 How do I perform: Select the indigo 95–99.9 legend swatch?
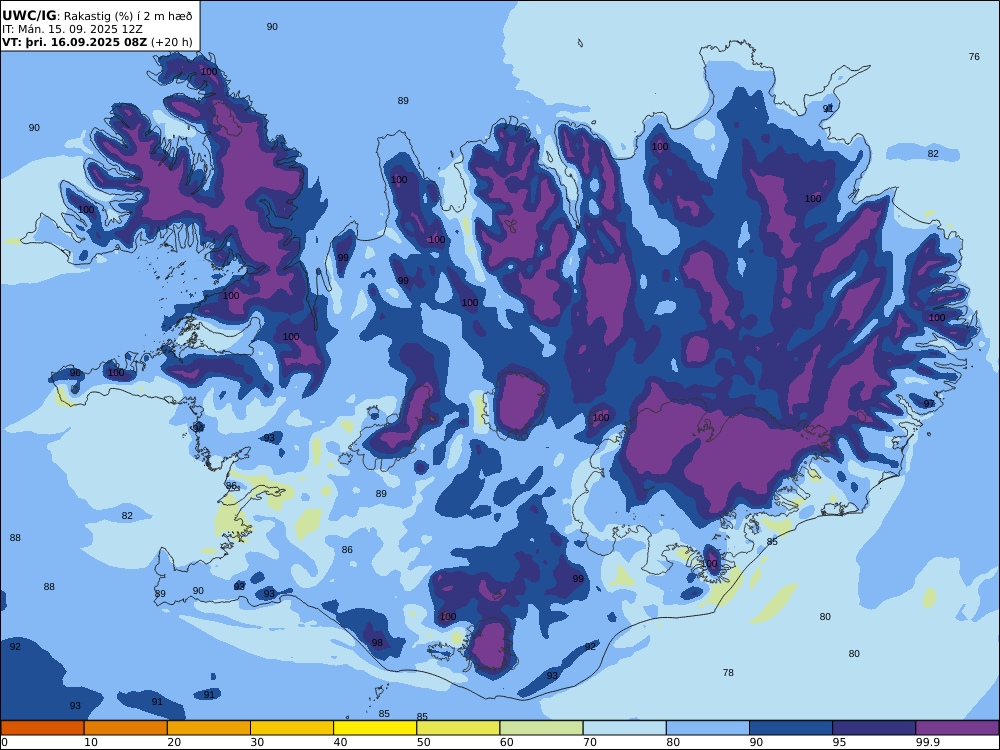[x=874, y=728]
